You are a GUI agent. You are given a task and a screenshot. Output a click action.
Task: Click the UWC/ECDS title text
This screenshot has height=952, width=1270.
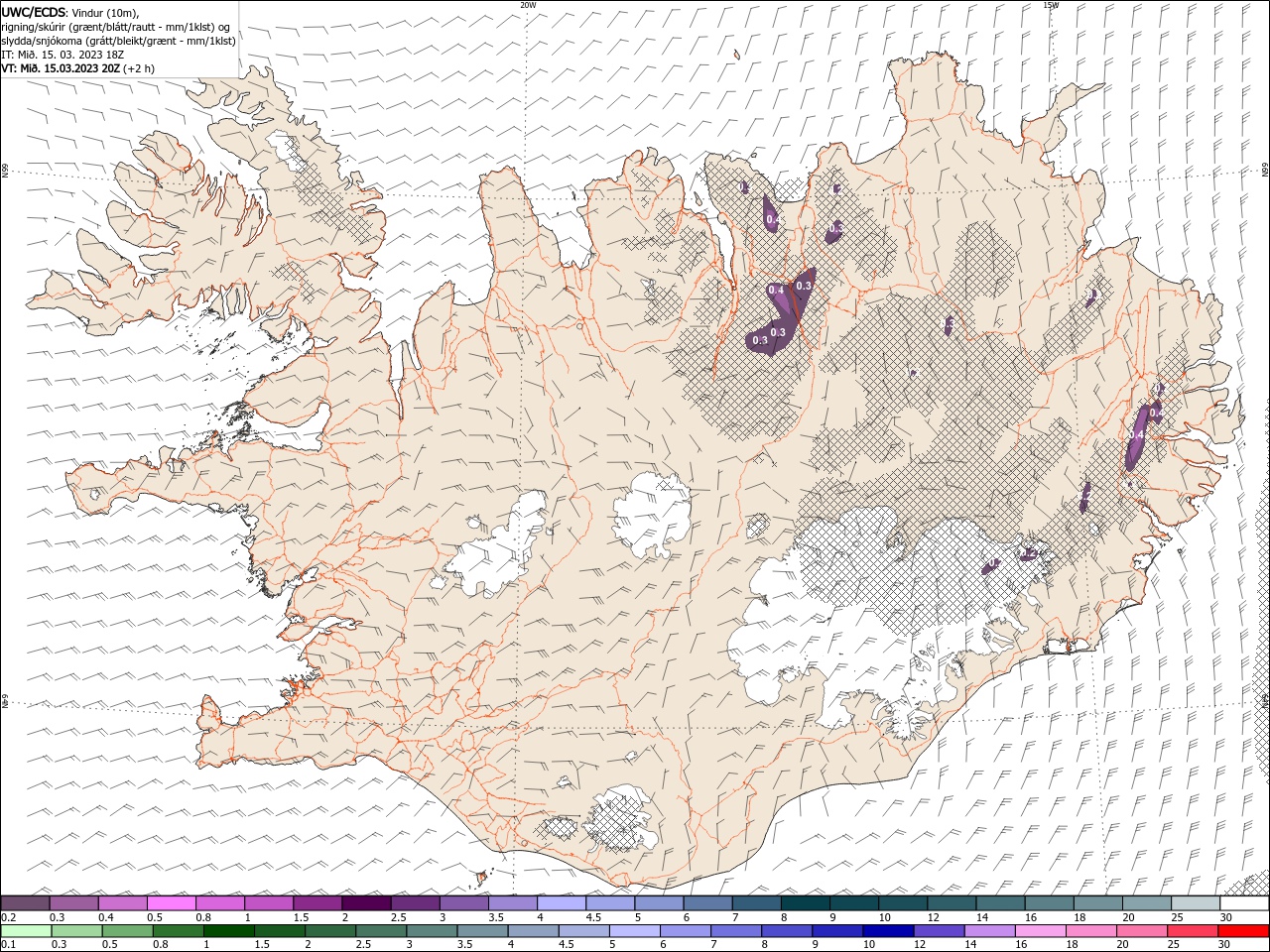point(33,12)
